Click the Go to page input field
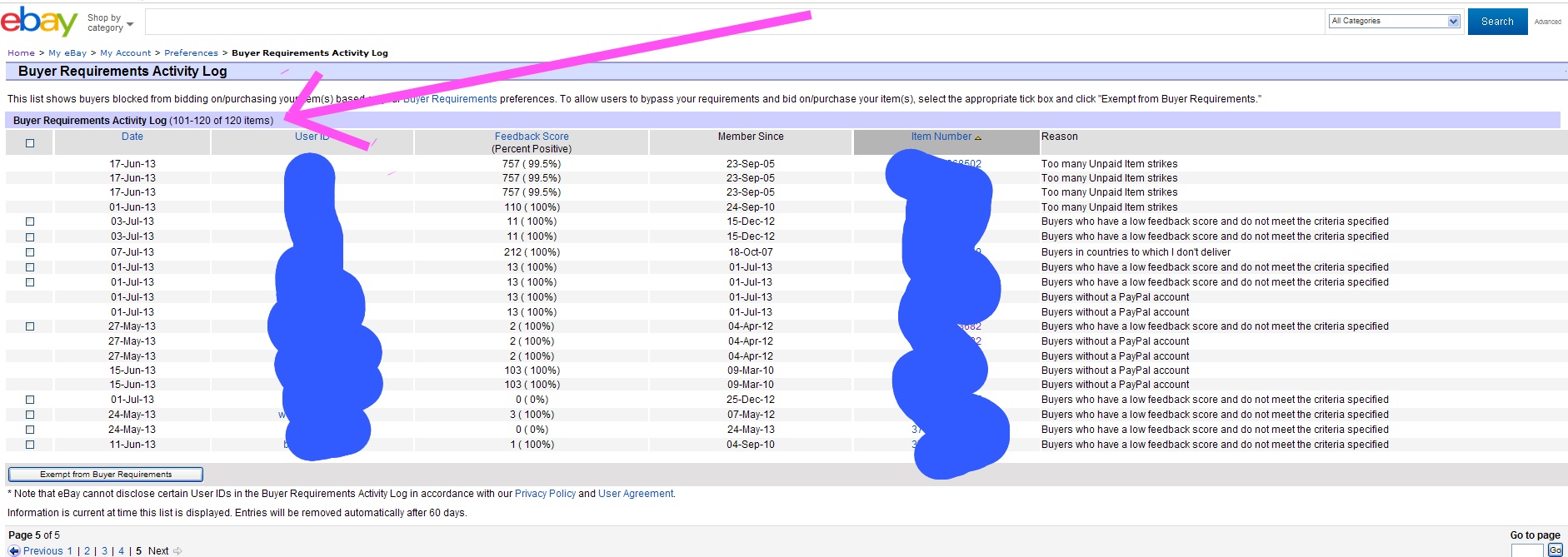1568x557 pixels. pos(1526,550)
